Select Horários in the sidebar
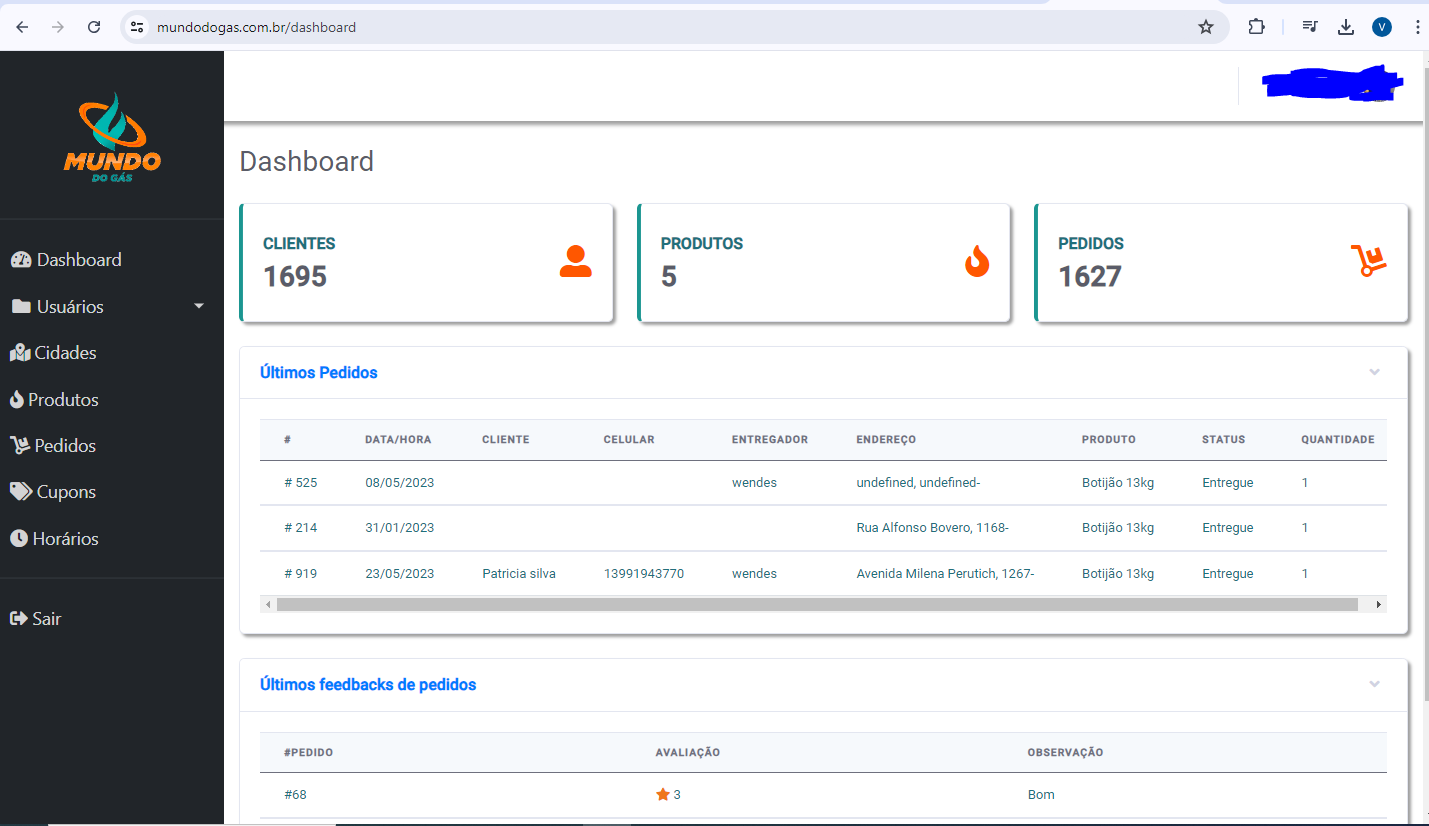The image size is (1429, 826). pos(65,538)
